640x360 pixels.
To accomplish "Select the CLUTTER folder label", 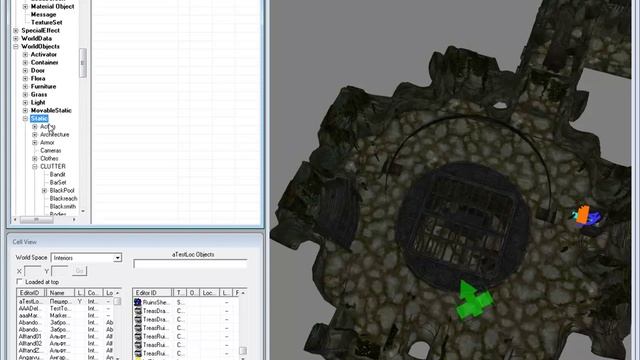I will tap(53, 167).
